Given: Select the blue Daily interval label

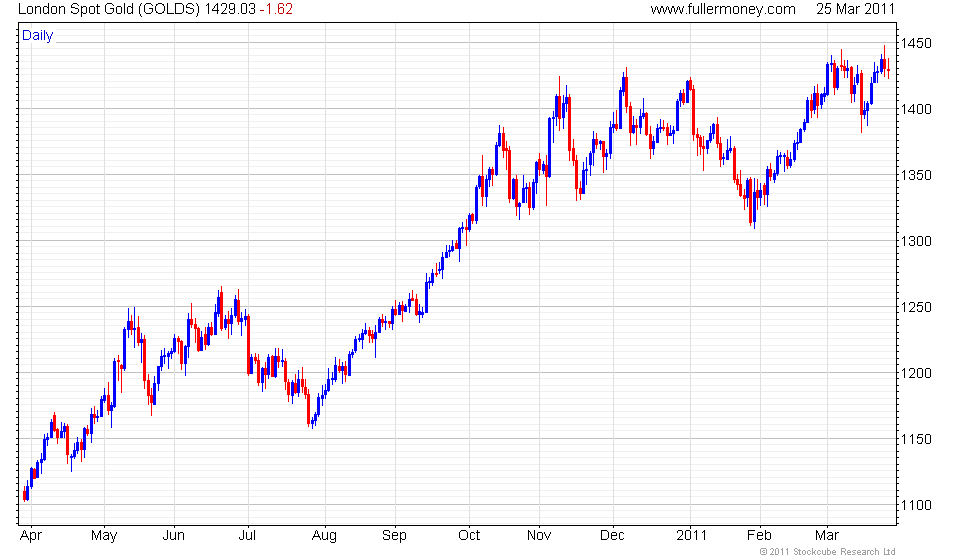Looking at the screenshot, I should (x=38, y=36).
